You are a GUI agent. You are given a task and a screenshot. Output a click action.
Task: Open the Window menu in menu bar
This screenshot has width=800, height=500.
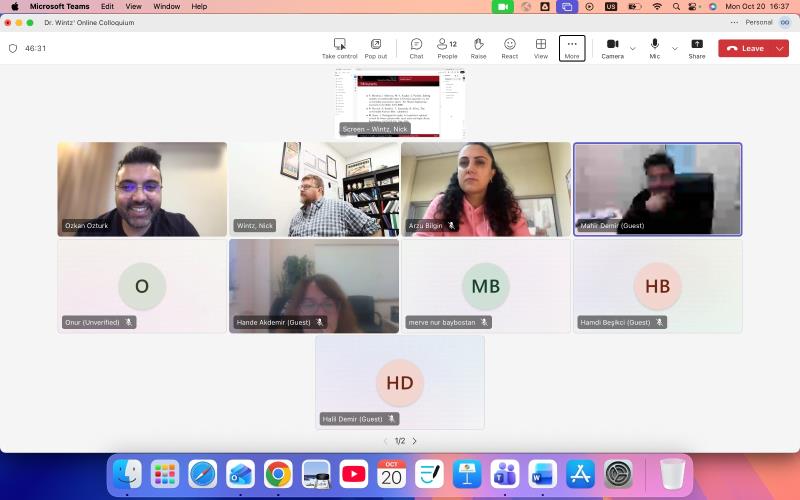[x=167, y=6]
